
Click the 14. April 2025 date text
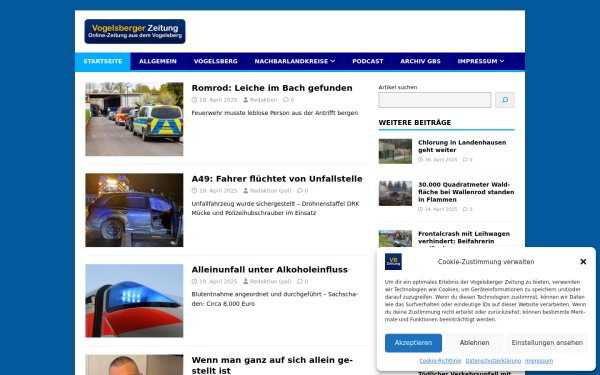click(441, 209)
